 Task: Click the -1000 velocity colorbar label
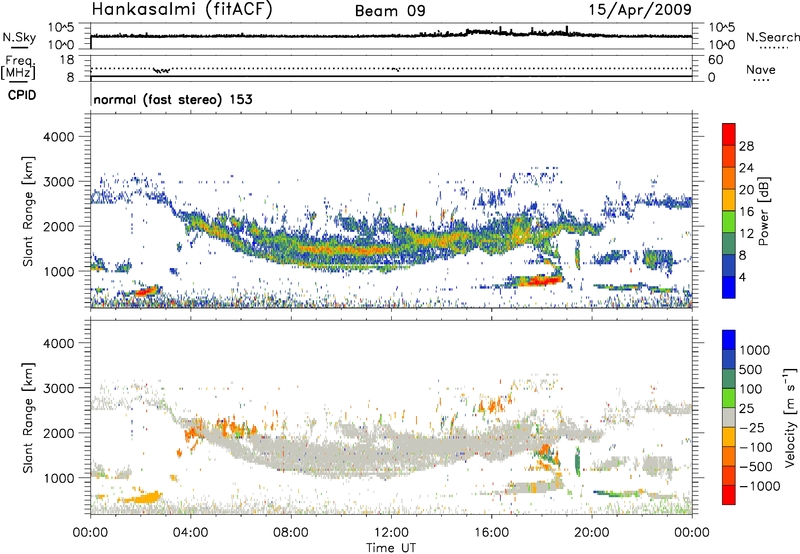pos(760,486)
